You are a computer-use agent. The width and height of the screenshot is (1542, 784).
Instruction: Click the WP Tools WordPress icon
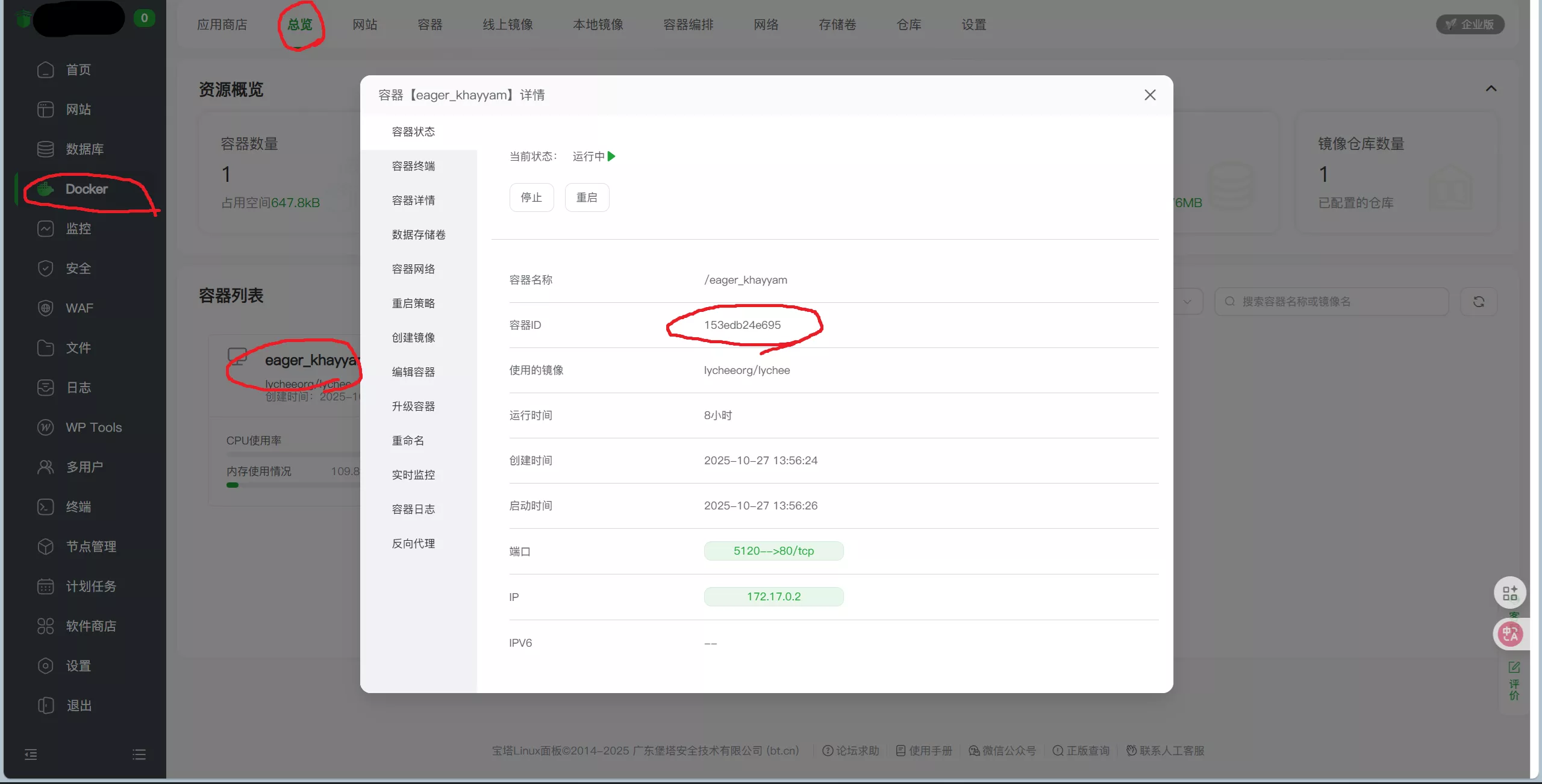[46, 428]
